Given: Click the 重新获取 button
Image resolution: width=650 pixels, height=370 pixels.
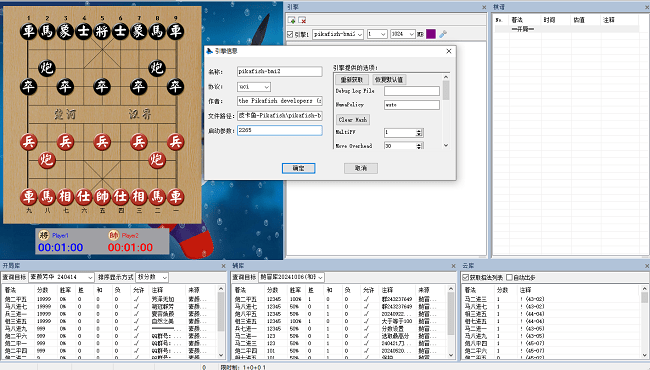Looking at the screenshot, I should (x=352, y=80).
